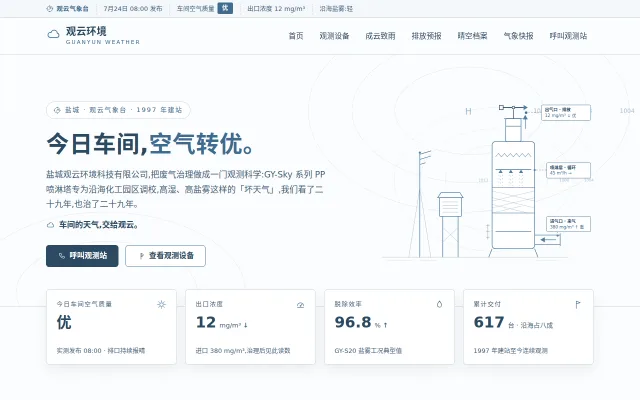640x400 pixels.
Task: Click the station icon before 观云气象台
Action: (49, 9)
